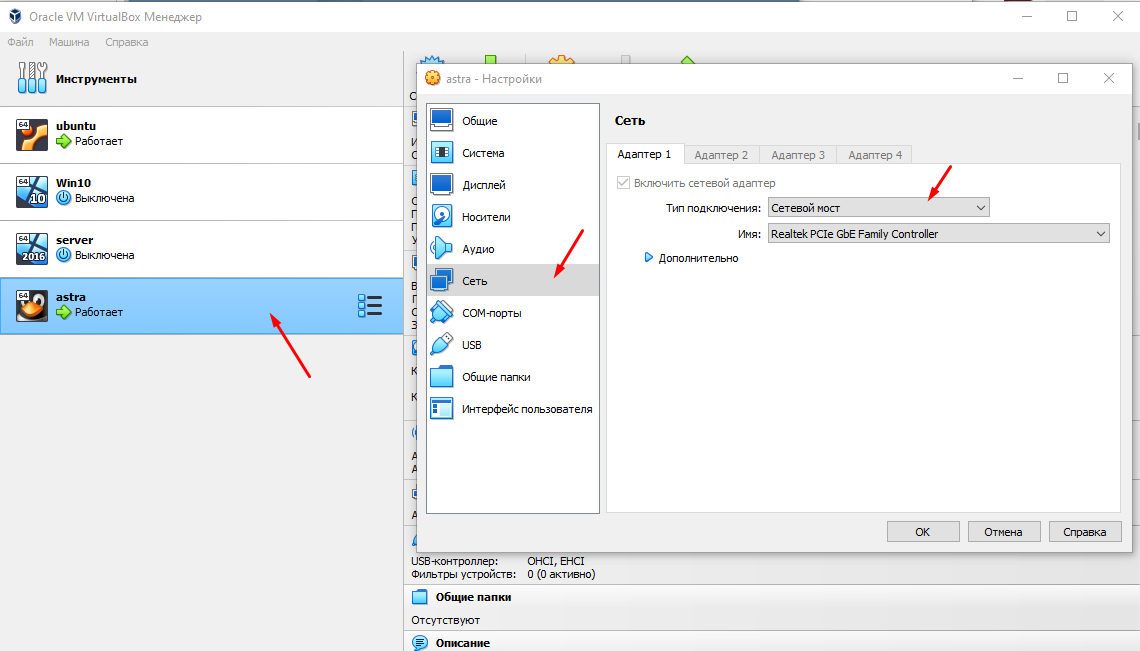Select the Общие папки label in settings sidebar
Image resolution: width=1140 pixels, height=651 pixels.
click(497, 377)
